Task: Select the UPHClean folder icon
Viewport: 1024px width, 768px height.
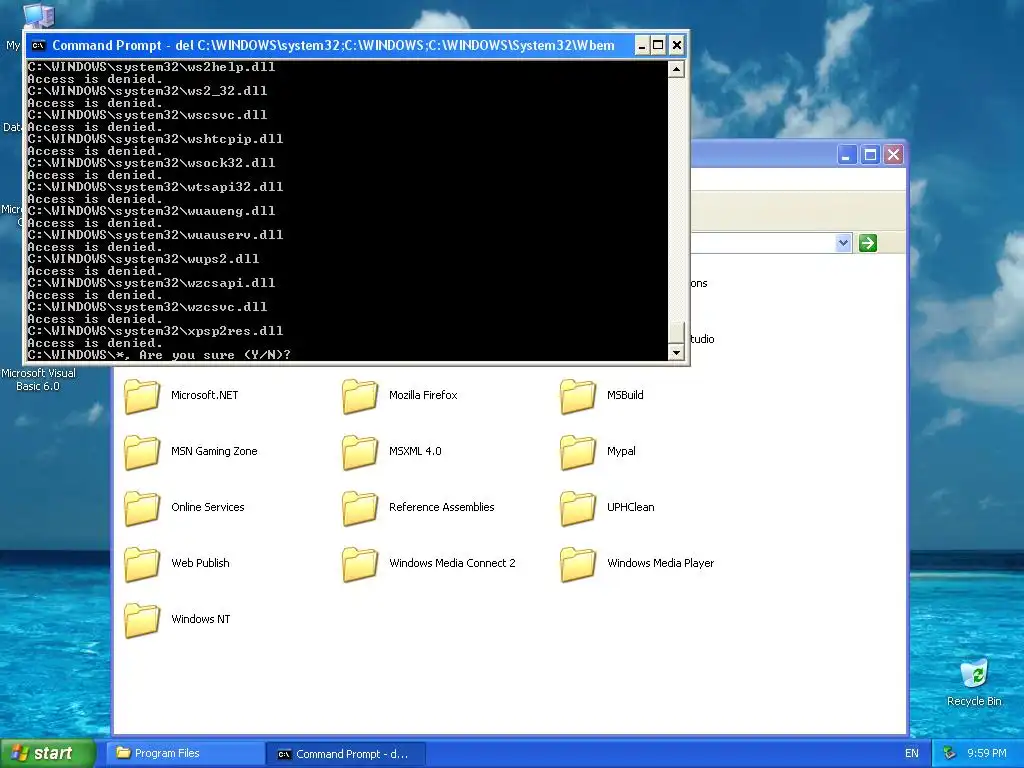Action: pos(579,508)
